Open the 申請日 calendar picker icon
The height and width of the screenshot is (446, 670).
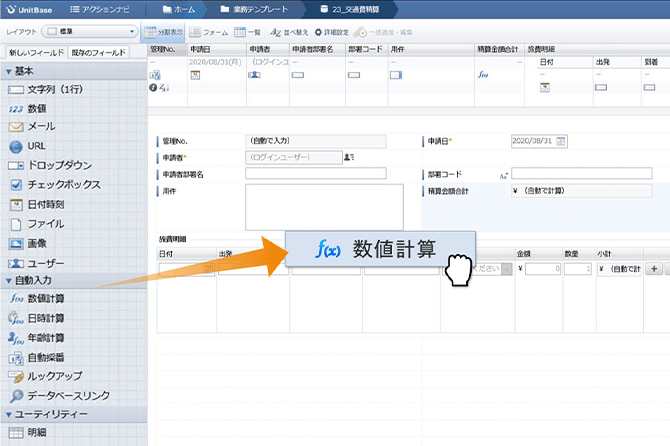[561, 141]
